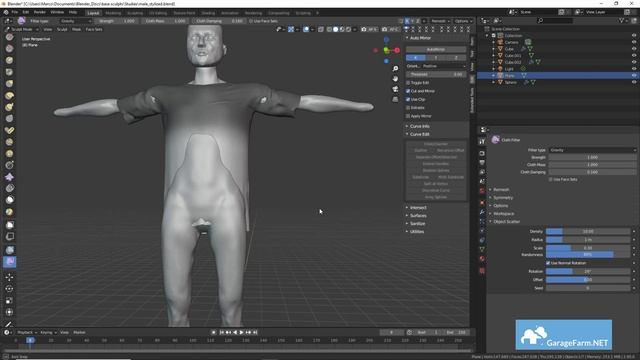Open the Modifiers wrench properties tab
This screenshot has height=360, width=640.
tap(482, 212)
